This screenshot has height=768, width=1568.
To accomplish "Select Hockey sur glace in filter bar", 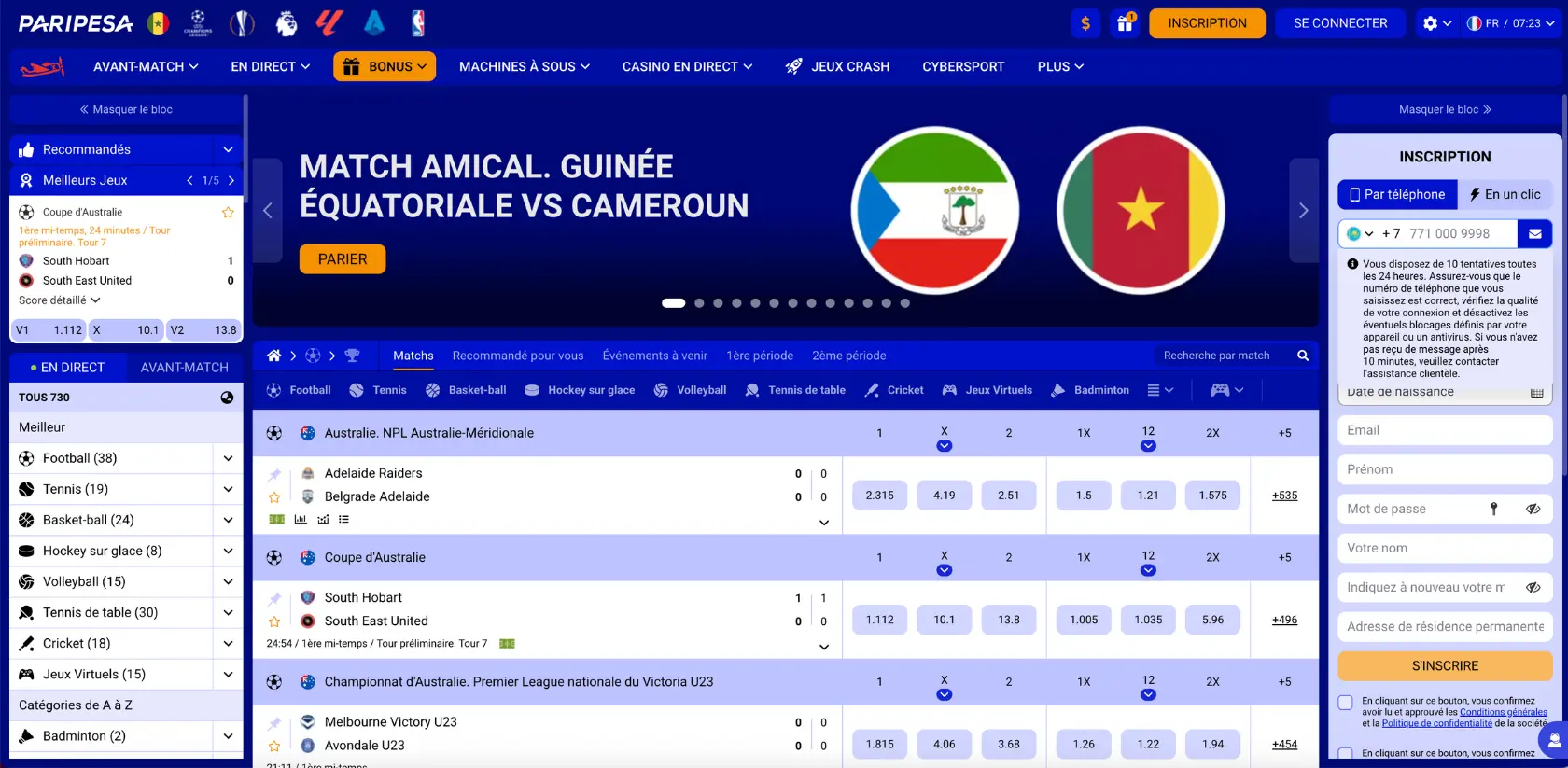I will pos(580,390).
